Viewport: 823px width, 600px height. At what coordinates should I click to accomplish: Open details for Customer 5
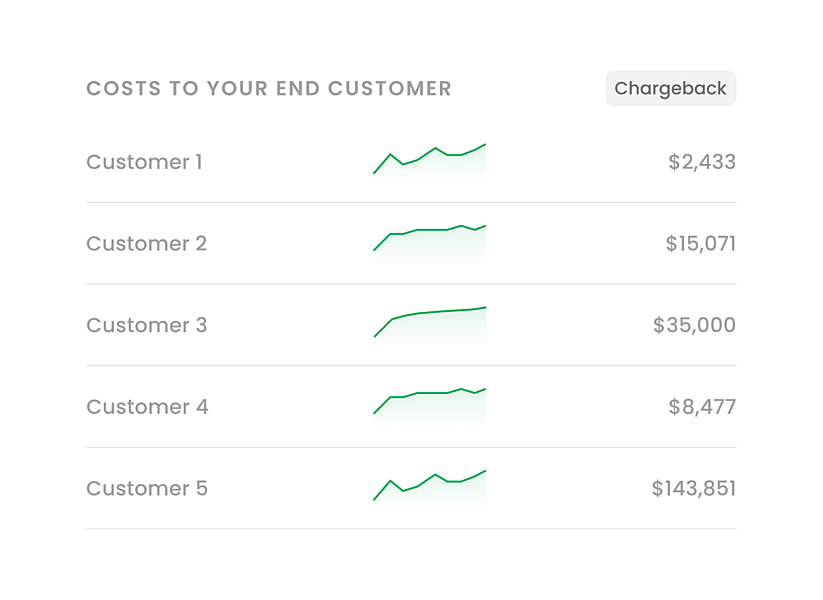146,488
